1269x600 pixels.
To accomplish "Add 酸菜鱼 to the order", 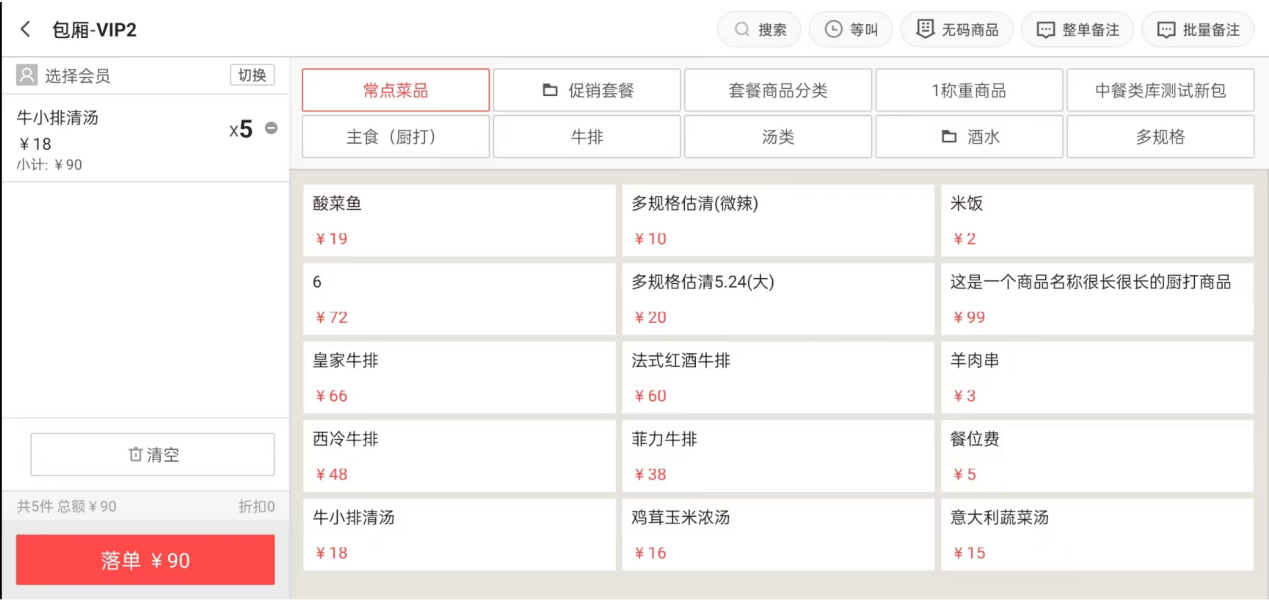I will tap(460, 221).
